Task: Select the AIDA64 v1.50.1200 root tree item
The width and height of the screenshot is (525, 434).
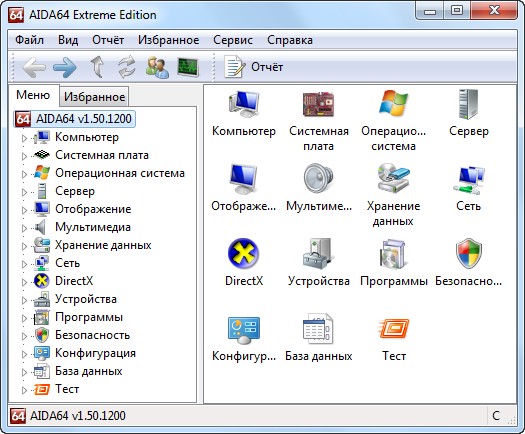Action: 74,119
